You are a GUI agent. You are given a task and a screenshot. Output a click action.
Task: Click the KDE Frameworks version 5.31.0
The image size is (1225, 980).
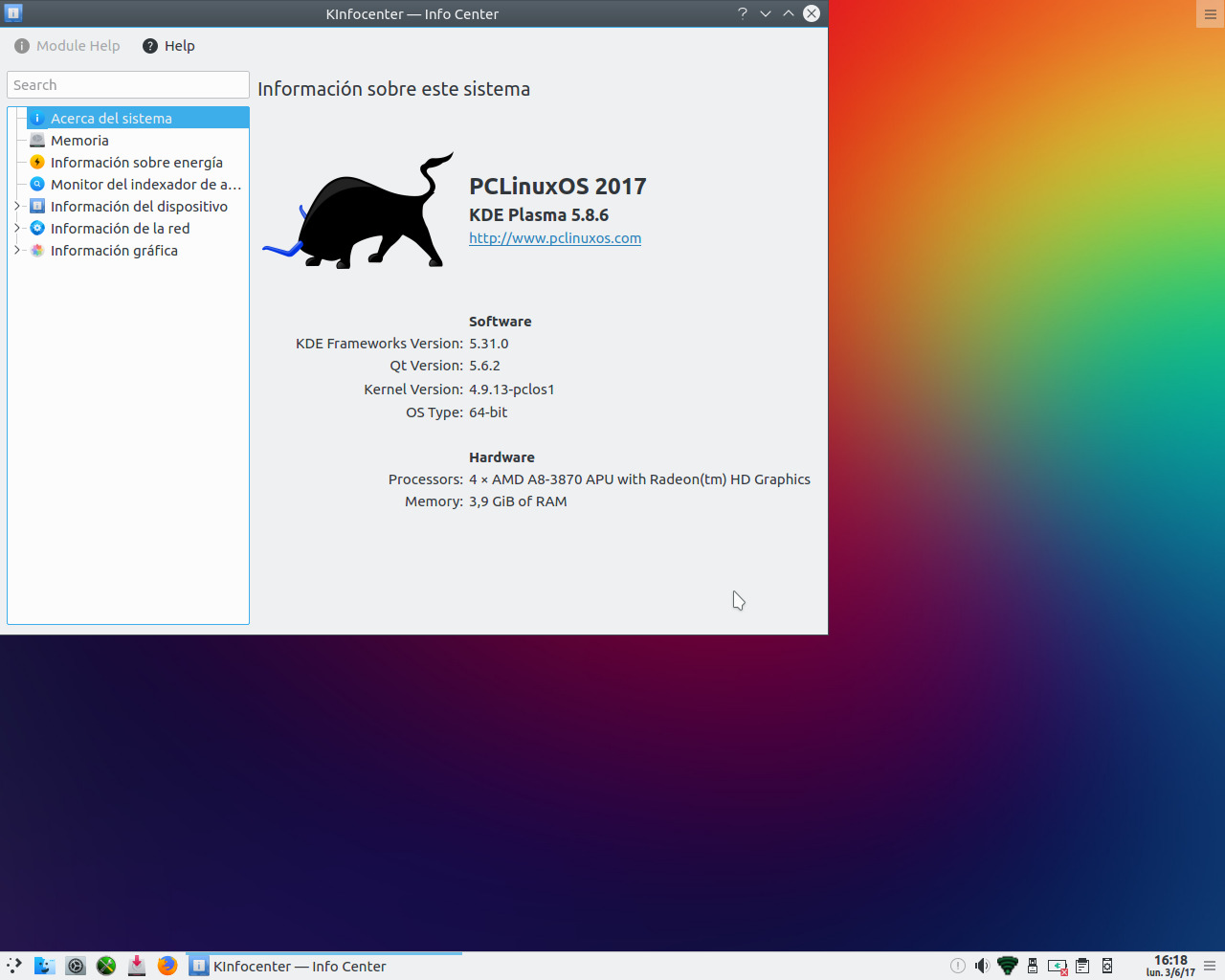[489, 344]
